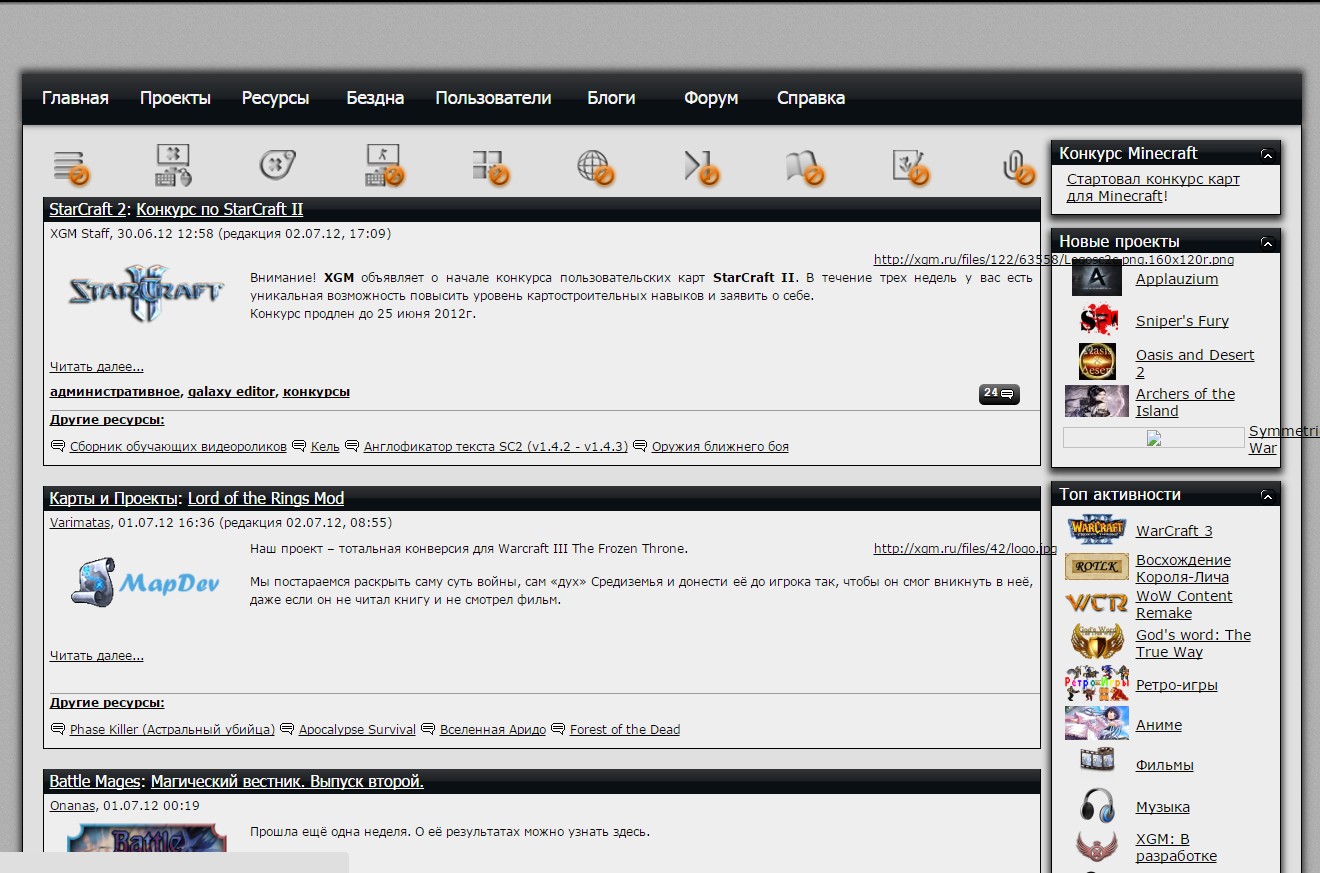Open the Battle Mages category link

pos(95,782)
